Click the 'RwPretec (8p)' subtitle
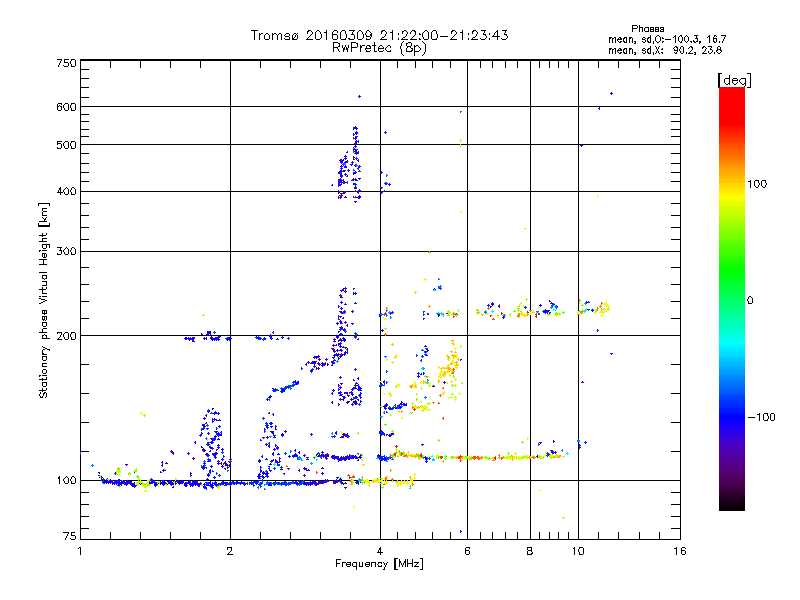 tap(379, 48)
